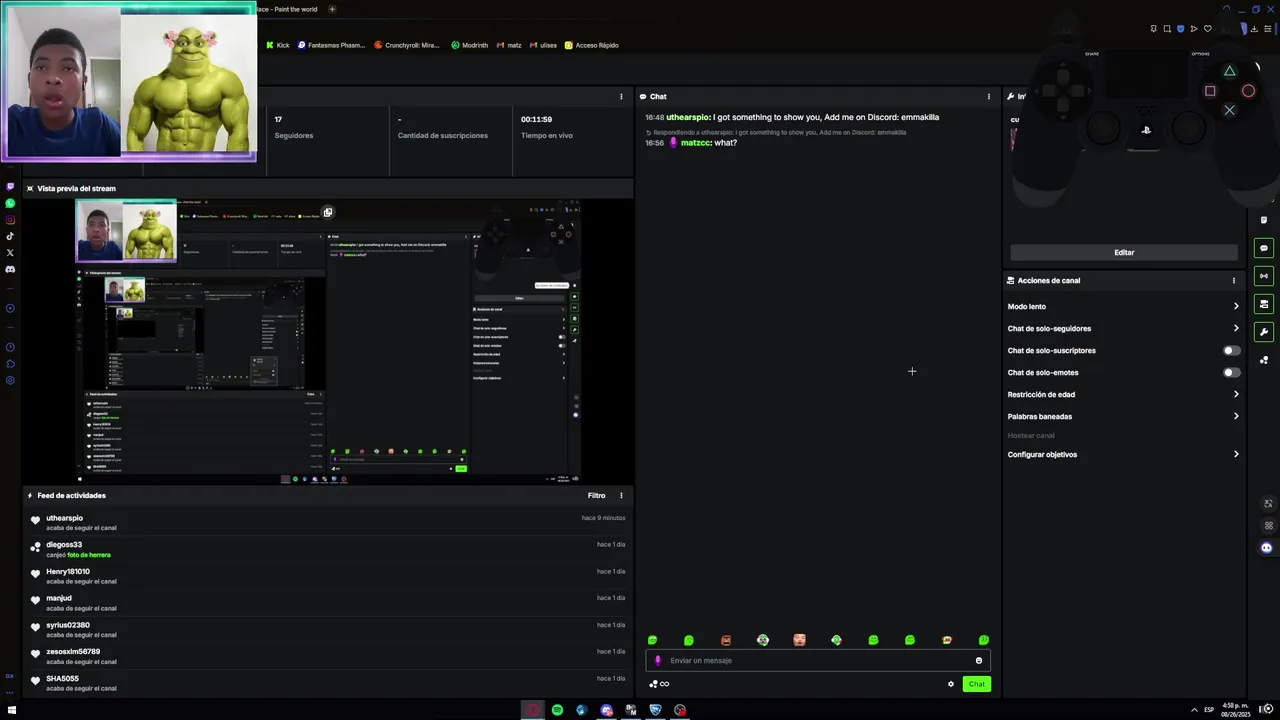Toggle the channel actions widget icon
This screenshot has width=1280, height=720.
pyautogui.click(x=1264, y=304)
